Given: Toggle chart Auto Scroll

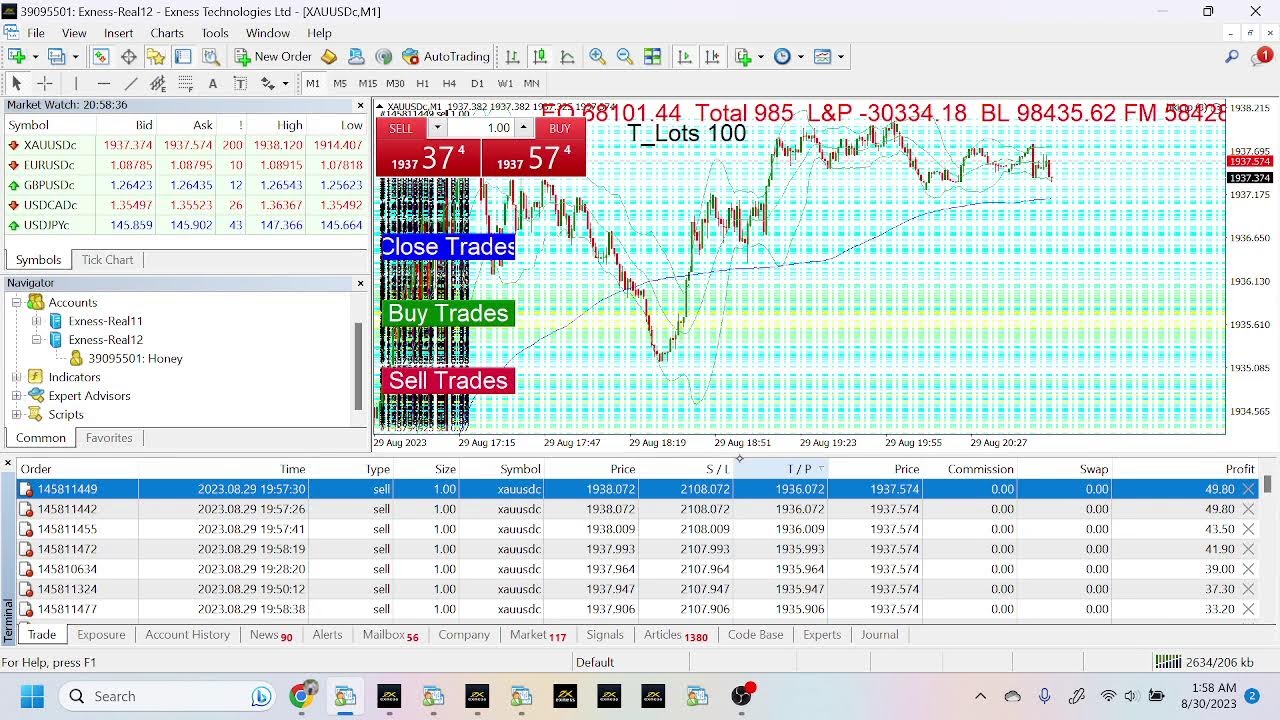Looking at the screenshot, I should (x=684, y=57).
